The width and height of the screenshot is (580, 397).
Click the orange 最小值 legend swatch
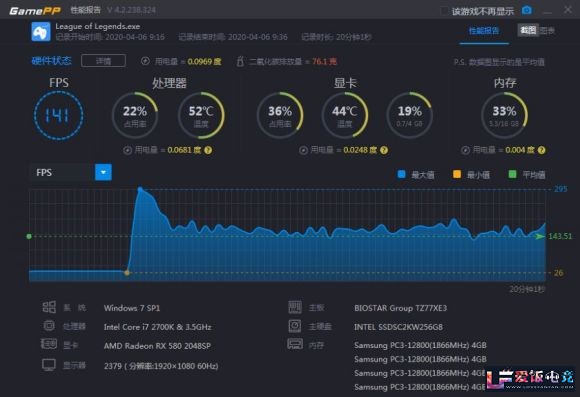(457, 174)
